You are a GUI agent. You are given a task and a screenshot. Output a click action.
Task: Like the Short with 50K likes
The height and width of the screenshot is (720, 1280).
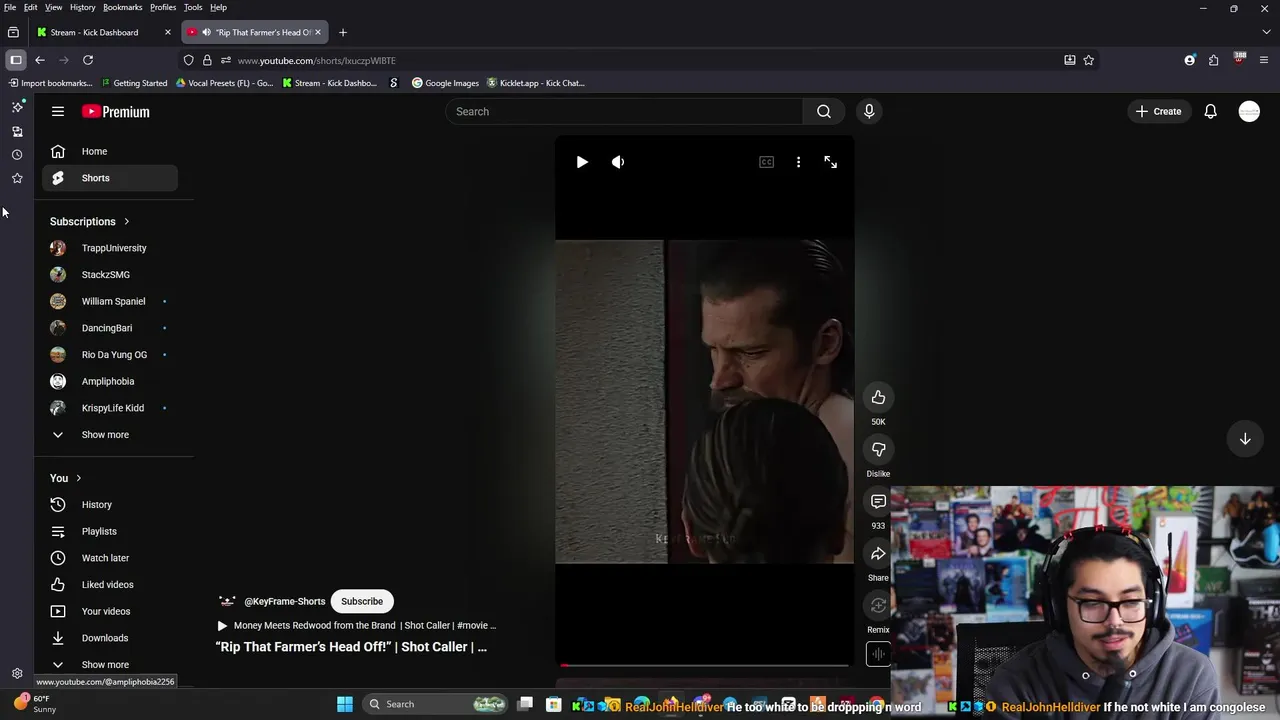[878, 398]
